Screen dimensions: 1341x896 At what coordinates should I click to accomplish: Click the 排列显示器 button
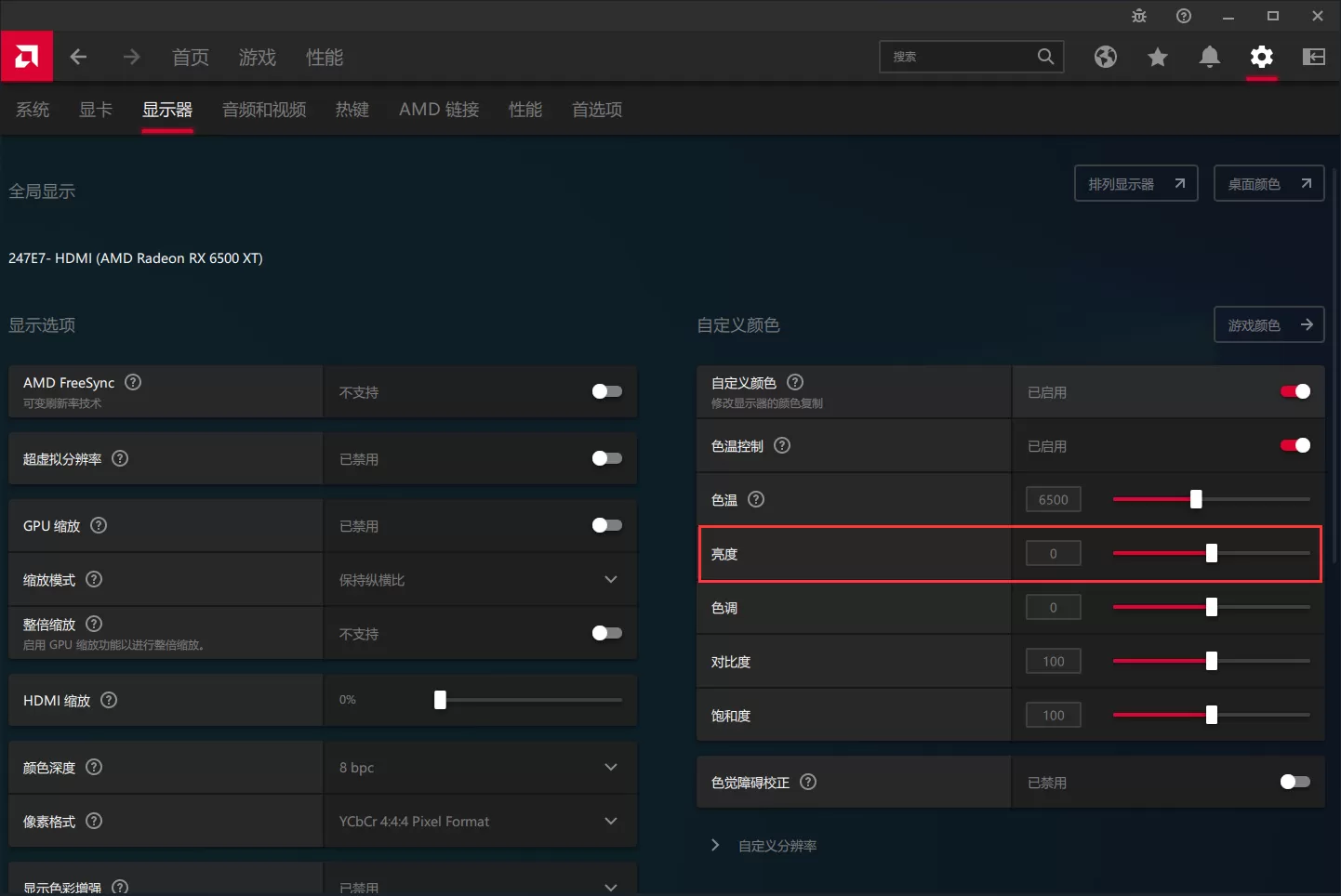[1135, 183]
